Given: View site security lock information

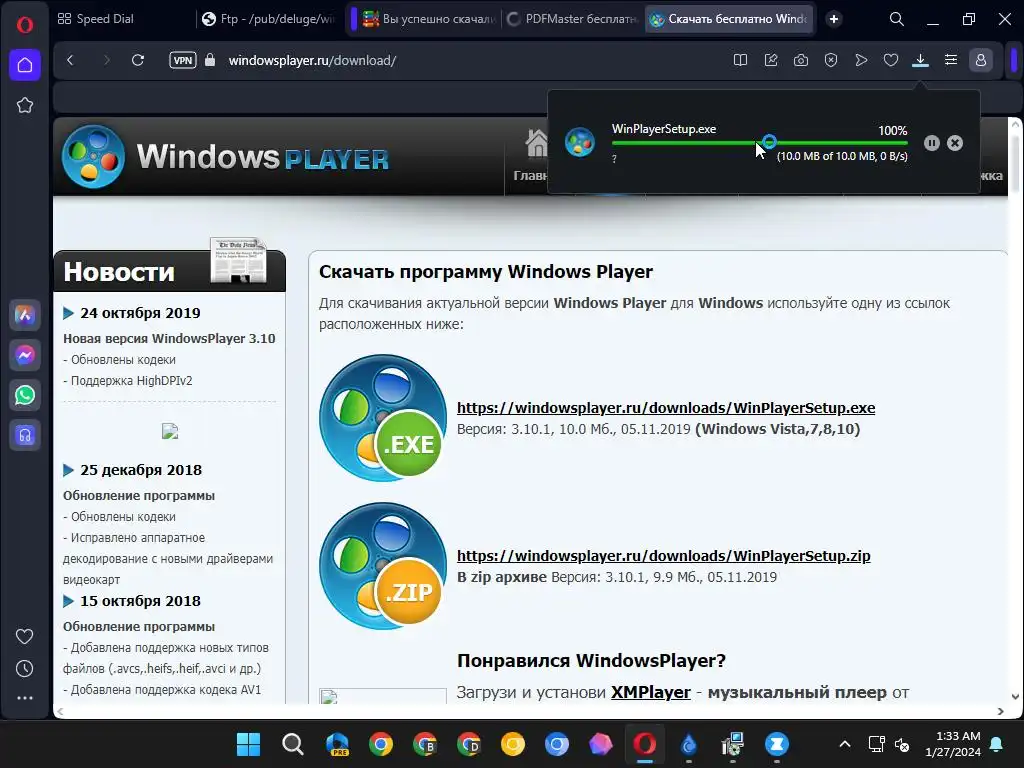Looking at the screenshot, I should click(210, 60).
